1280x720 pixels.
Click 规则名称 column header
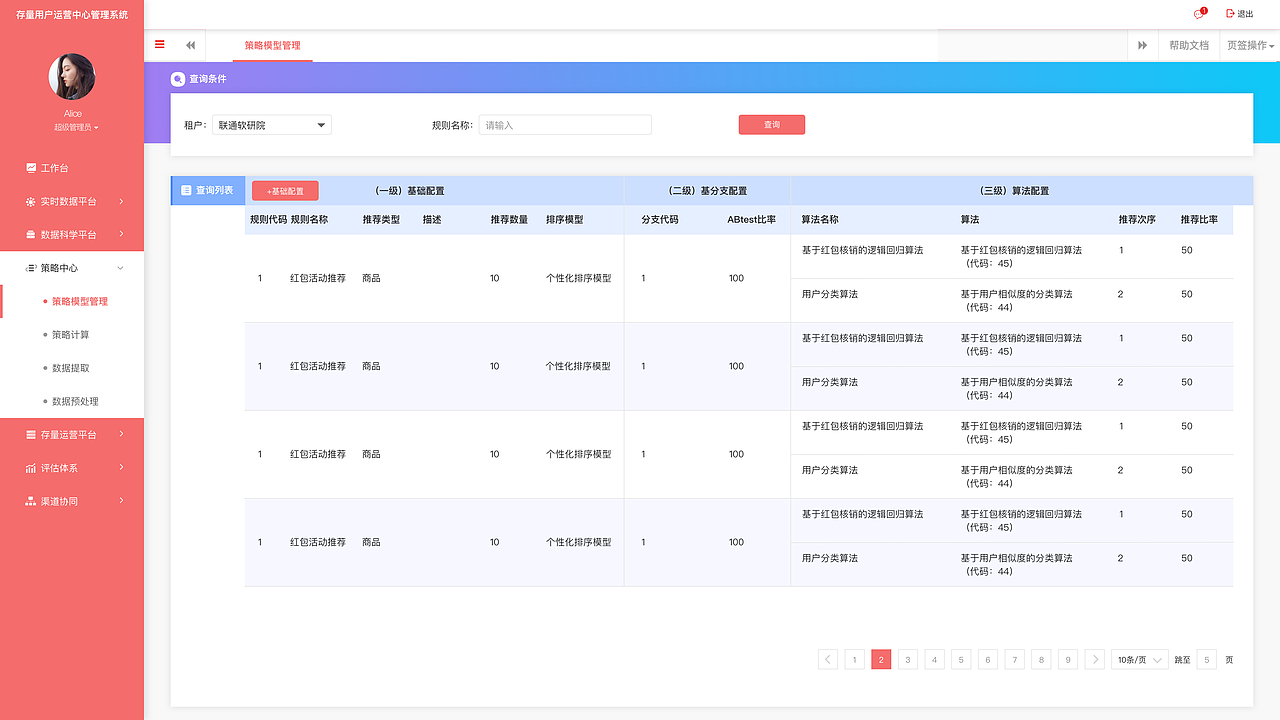click(x=309, y=219)
